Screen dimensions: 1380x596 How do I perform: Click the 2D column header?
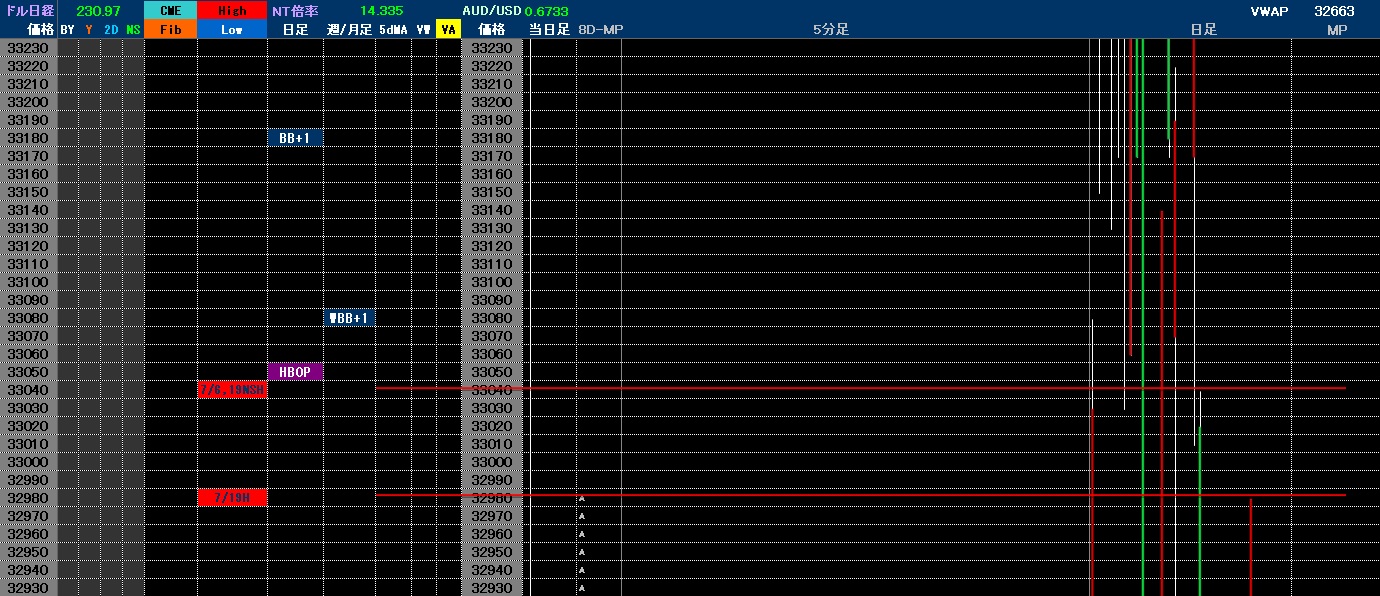click(111, 30)
